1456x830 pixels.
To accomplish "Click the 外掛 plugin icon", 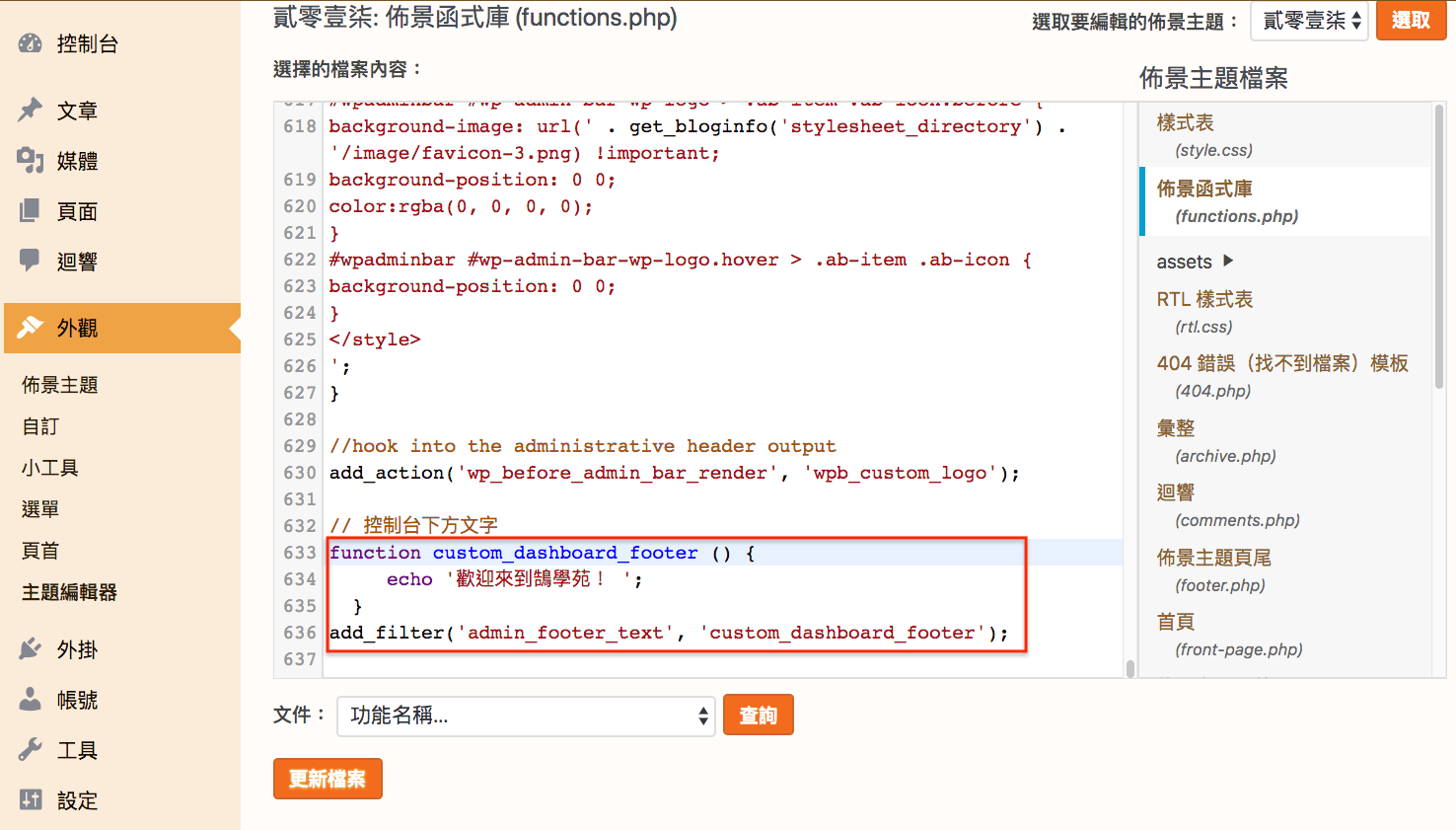I will coord(31,648).
